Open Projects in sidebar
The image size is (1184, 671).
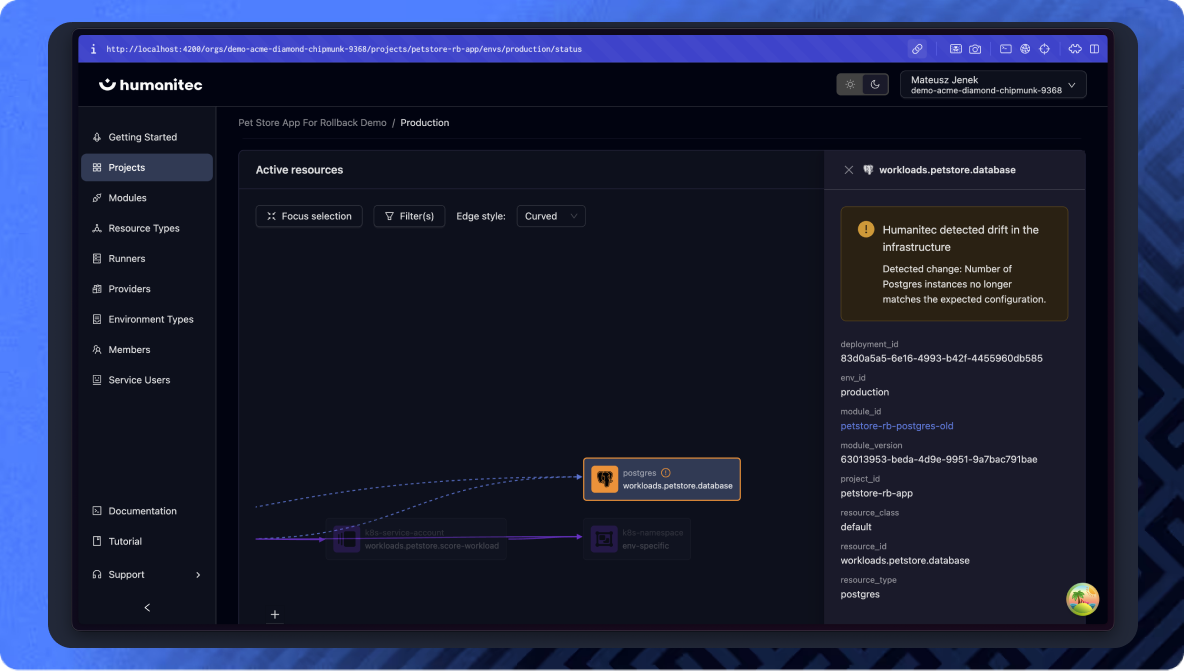tap(146, 168)
